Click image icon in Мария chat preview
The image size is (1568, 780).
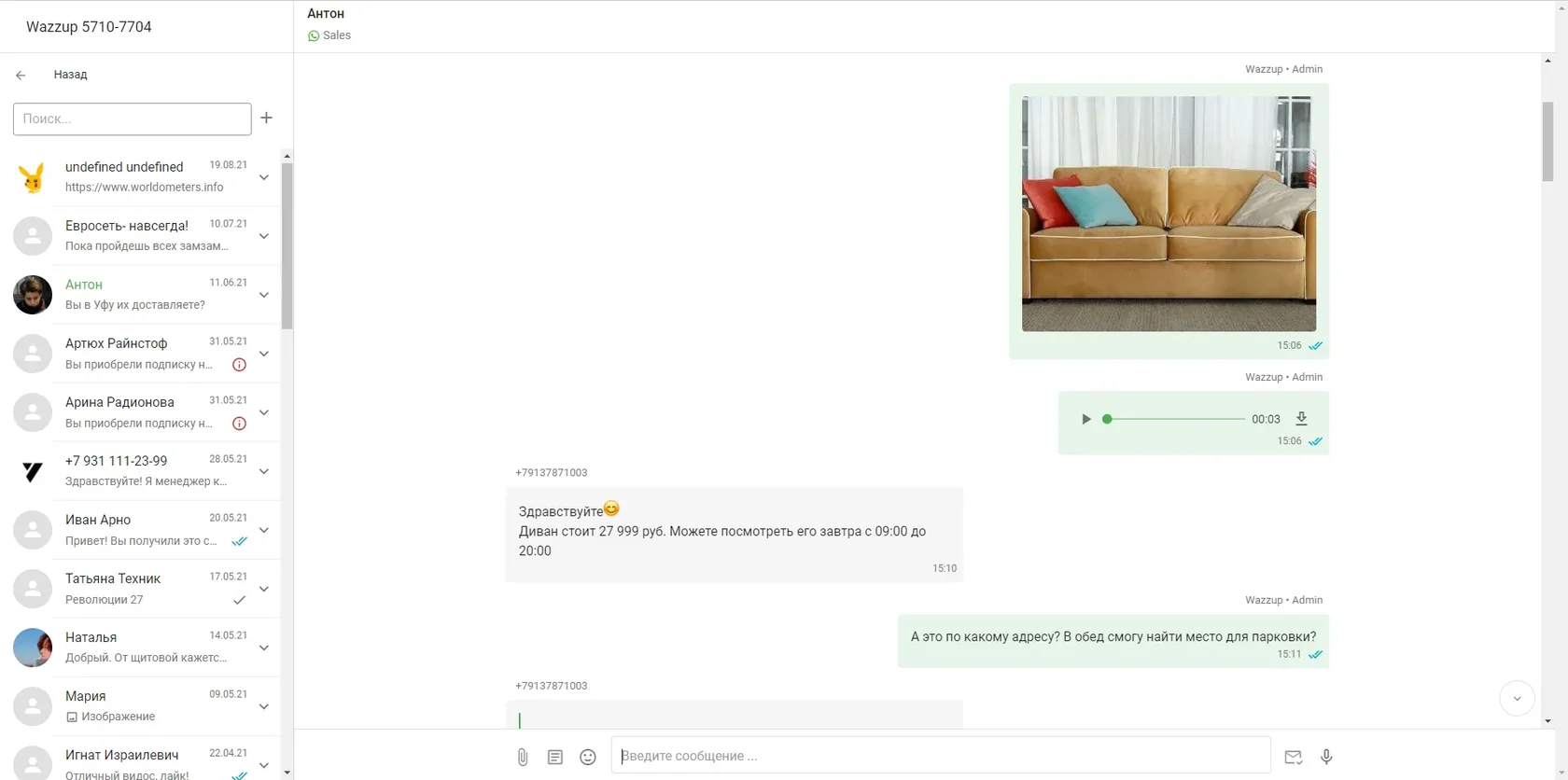(72, 717)
